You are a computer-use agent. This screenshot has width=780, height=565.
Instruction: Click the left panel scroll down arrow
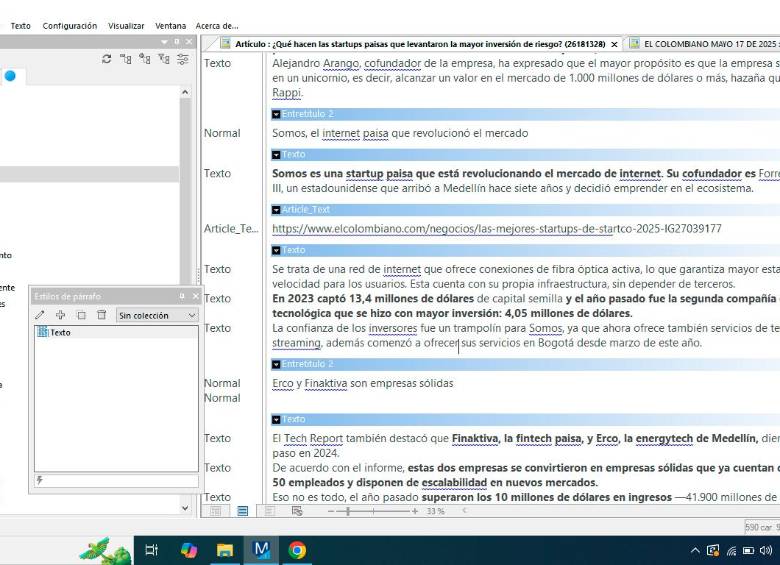[x=185, y=508]
